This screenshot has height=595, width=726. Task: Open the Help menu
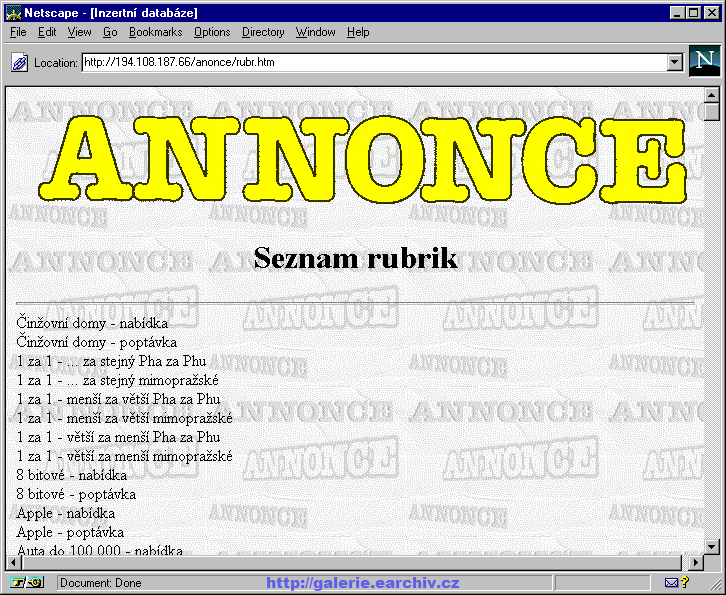[x=358, y=32]
